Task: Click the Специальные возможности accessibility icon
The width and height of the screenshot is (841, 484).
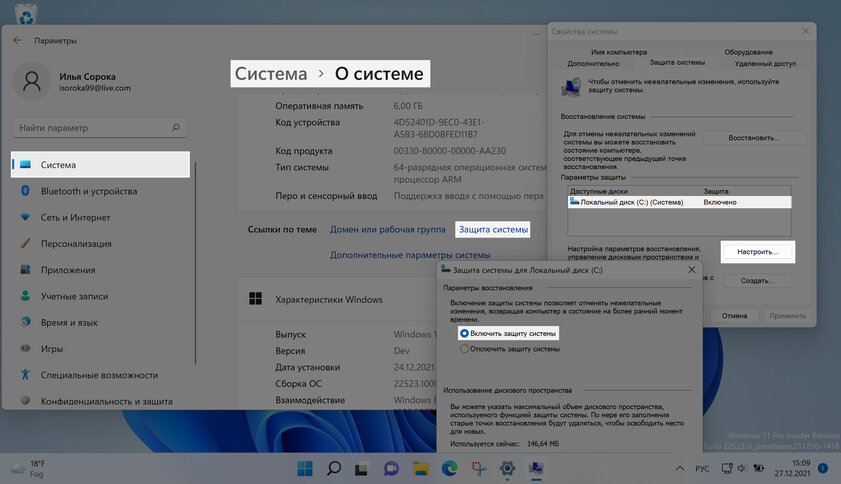Action: (25, 375)
